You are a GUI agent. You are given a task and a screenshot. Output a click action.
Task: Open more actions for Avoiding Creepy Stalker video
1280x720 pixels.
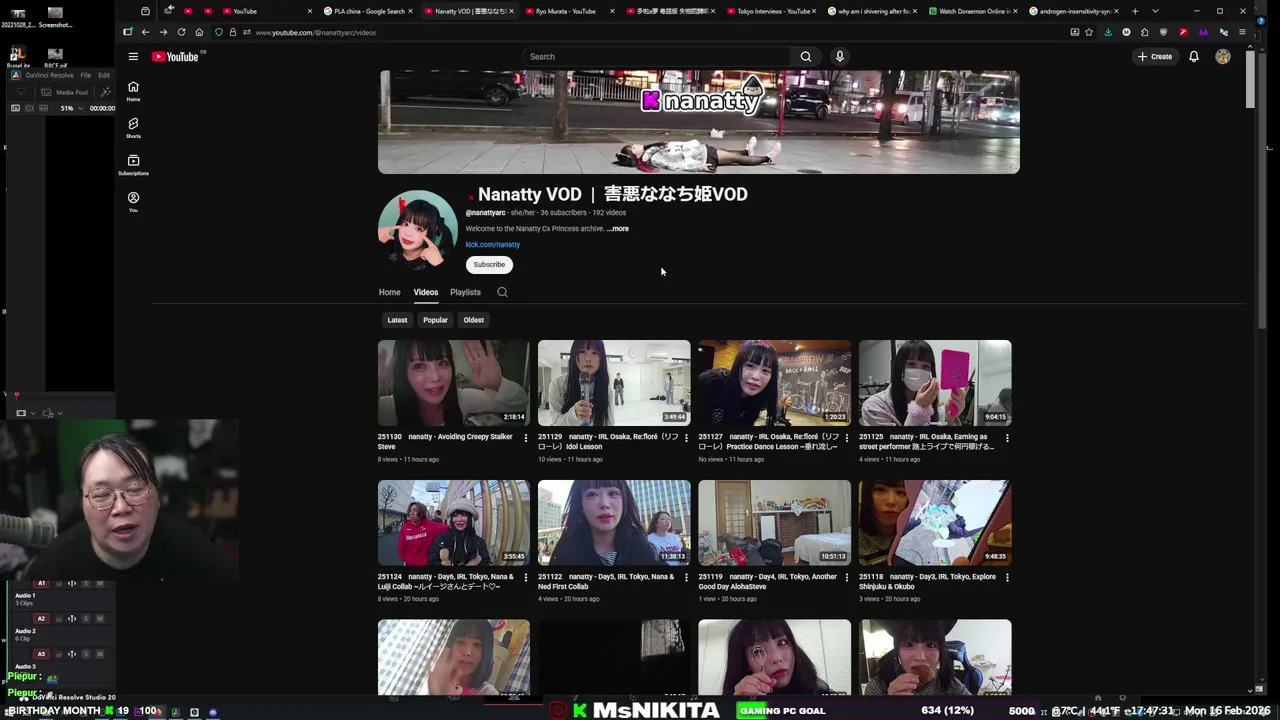tap(526, 438)
